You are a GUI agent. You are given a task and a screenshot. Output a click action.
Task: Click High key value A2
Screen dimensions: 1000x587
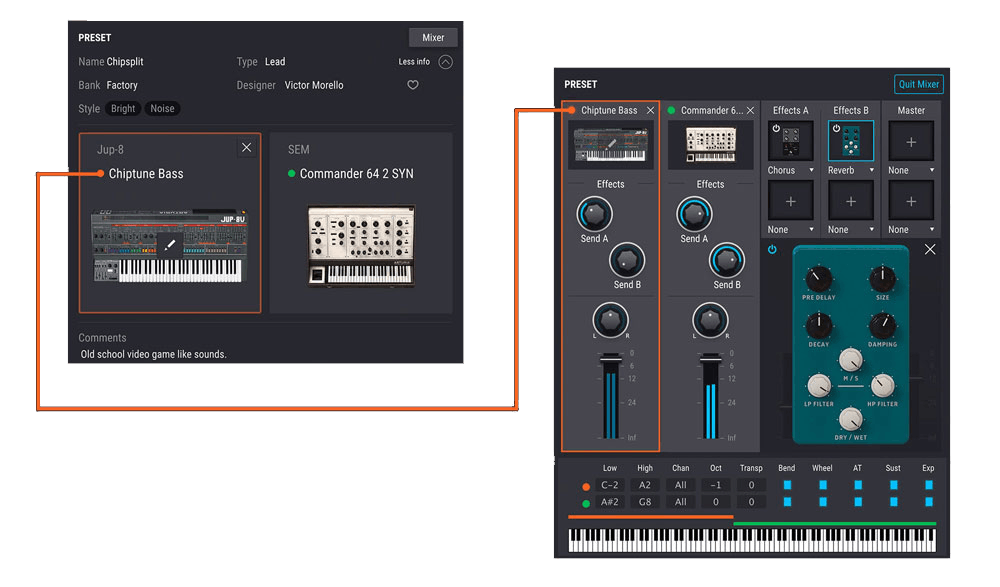click(645, 485)
